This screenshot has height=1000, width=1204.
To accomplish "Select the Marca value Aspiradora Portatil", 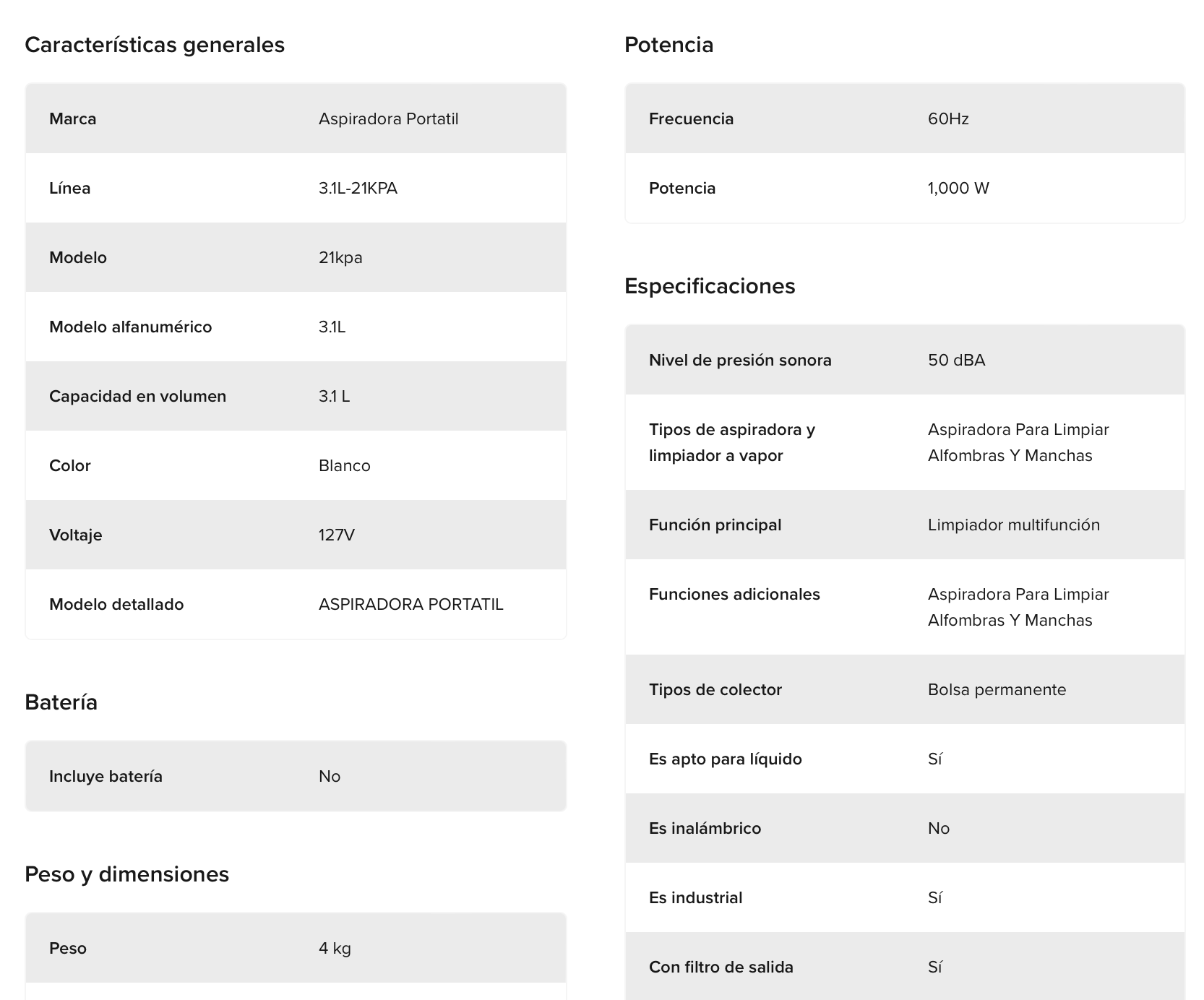I will pyautogui.click(x=388, y=118).
